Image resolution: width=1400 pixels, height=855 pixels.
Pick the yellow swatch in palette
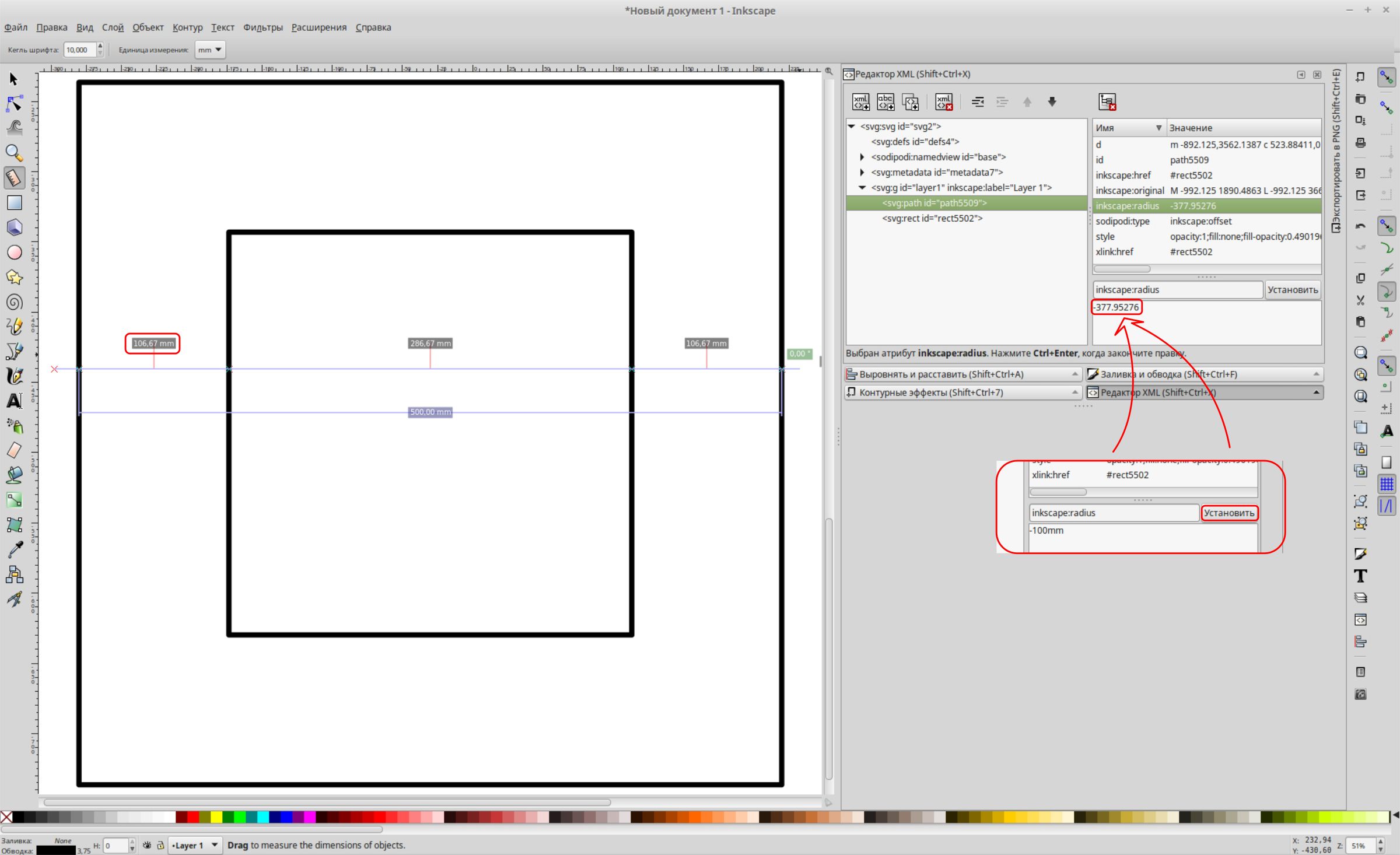pos(216,817)
